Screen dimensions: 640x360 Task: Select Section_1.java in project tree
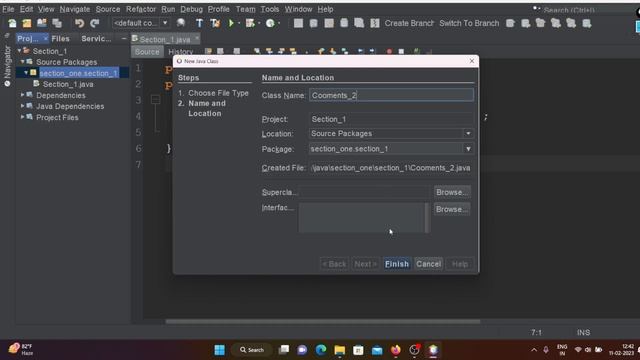click(x=68, y=84)
